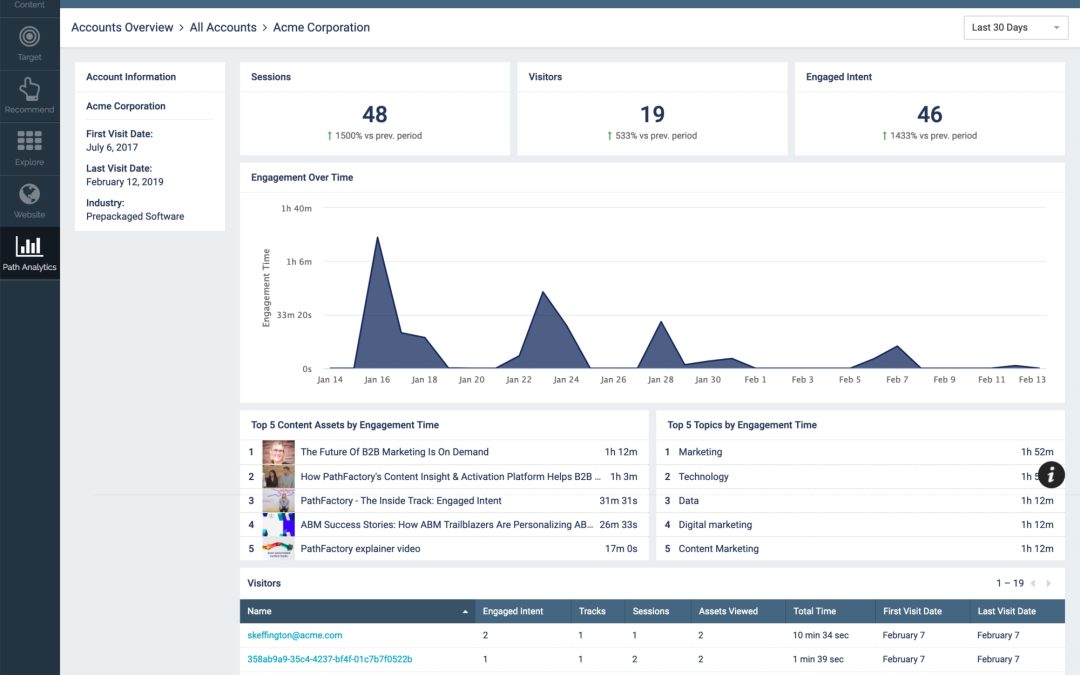
Task: Sort by Tracks column header
Action: pyautogui.click(x=592, y=612)
